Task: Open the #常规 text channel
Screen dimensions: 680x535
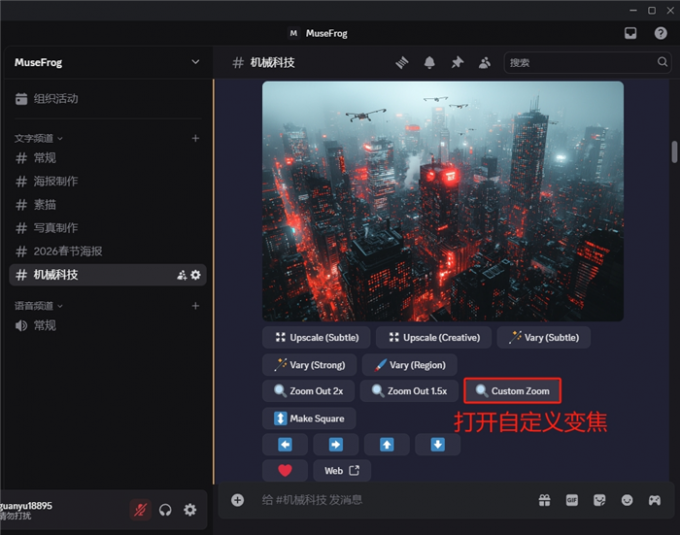Action: pos(108,158)
